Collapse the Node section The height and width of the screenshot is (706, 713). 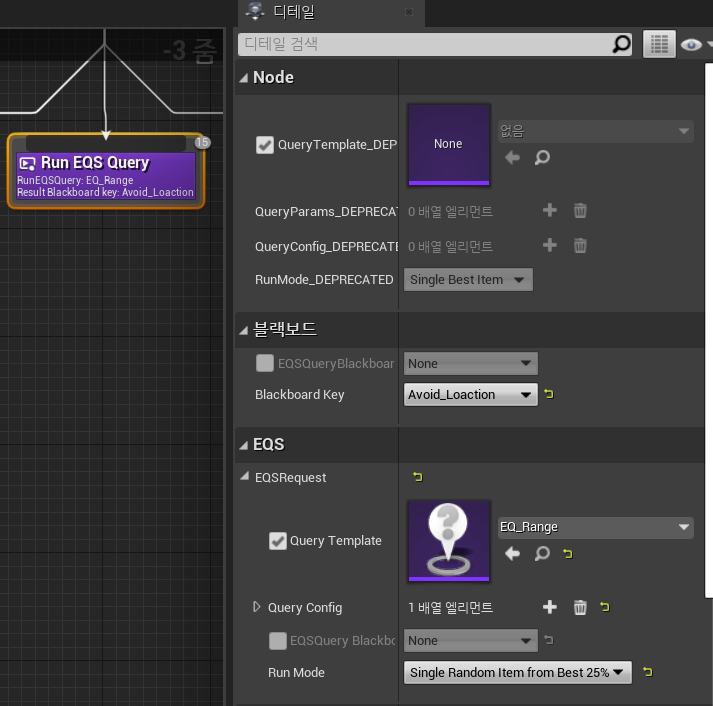click(x=244, y=78)
